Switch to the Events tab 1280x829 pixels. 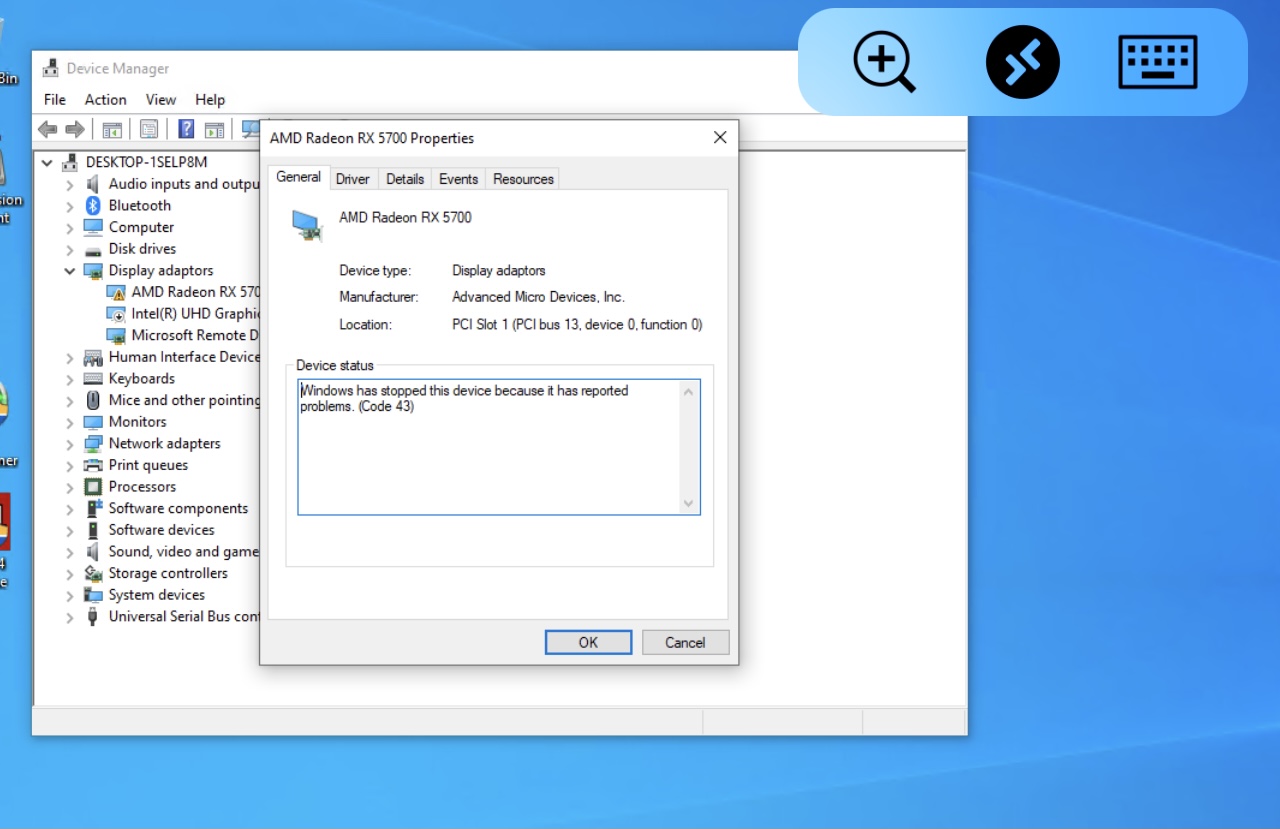[458, 179]
